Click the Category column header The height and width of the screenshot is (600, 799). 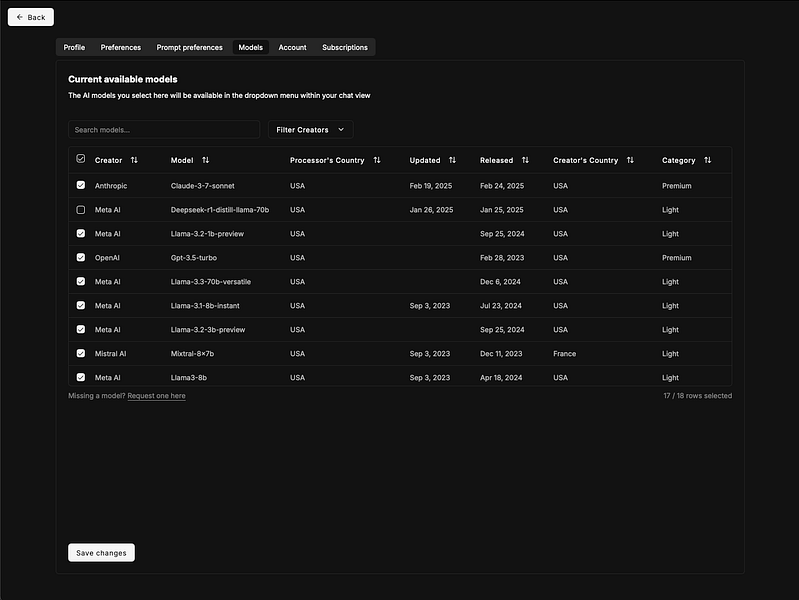[x=678, y=160]
